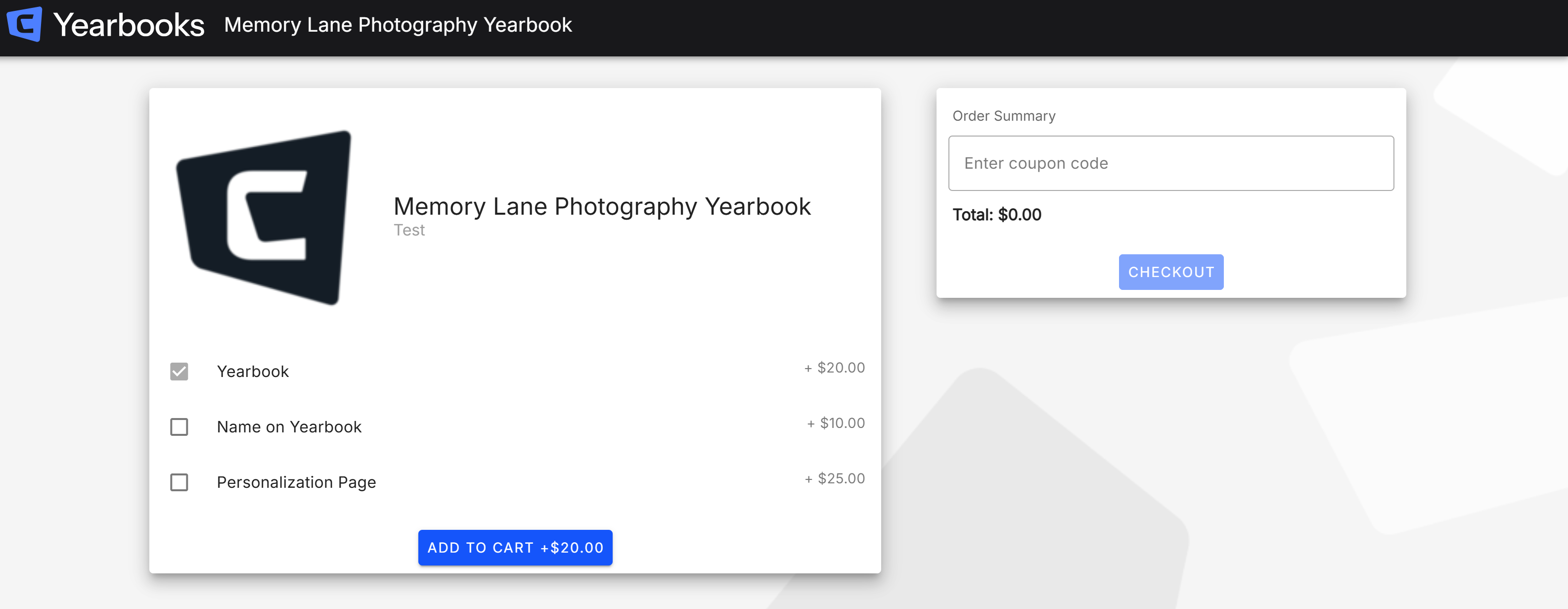Click the Total: $0.00 text
This screenshot has height=609, width=1568.
coord(997,215)
